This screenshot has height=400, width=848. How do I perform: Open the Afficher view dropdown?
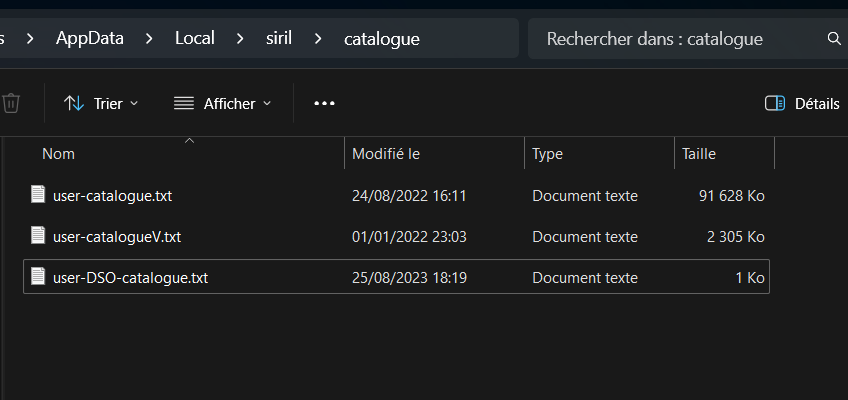pos(222,103)
